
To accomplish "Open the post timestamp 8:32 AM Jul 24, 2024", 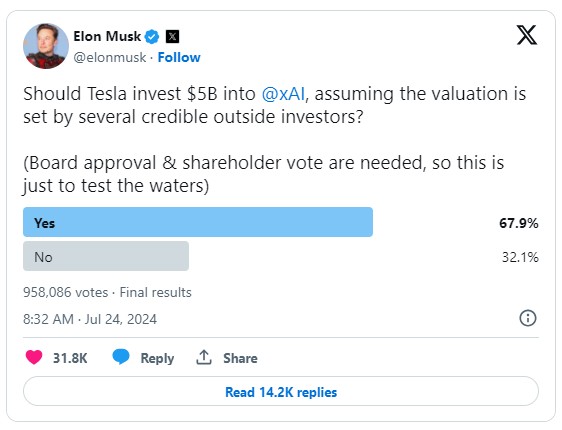I will pyautogui.click(x=90, y=319).
